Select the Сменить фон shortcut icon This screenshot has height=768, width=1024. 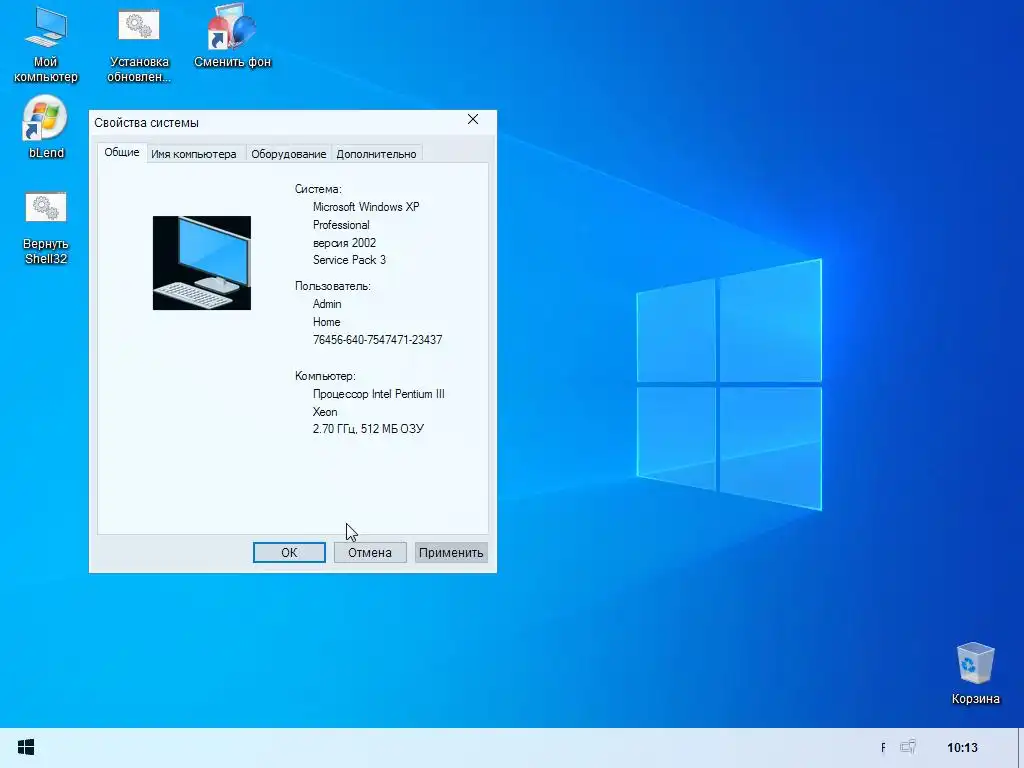(232, 37)
